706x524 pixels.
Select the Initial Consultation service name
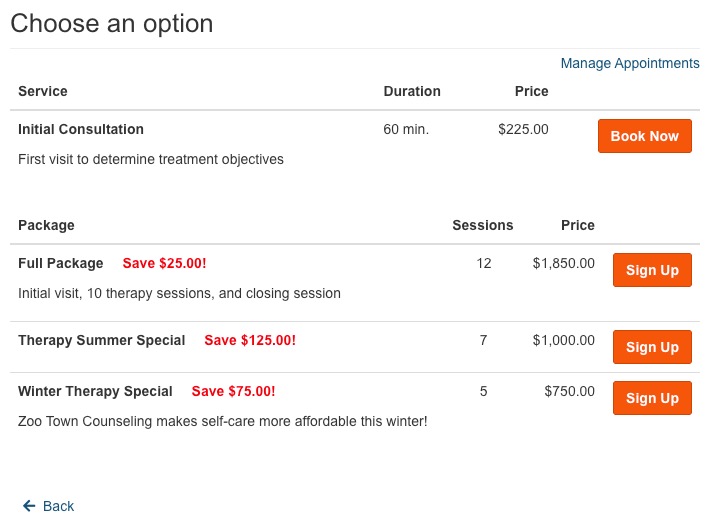coord(81,129)
